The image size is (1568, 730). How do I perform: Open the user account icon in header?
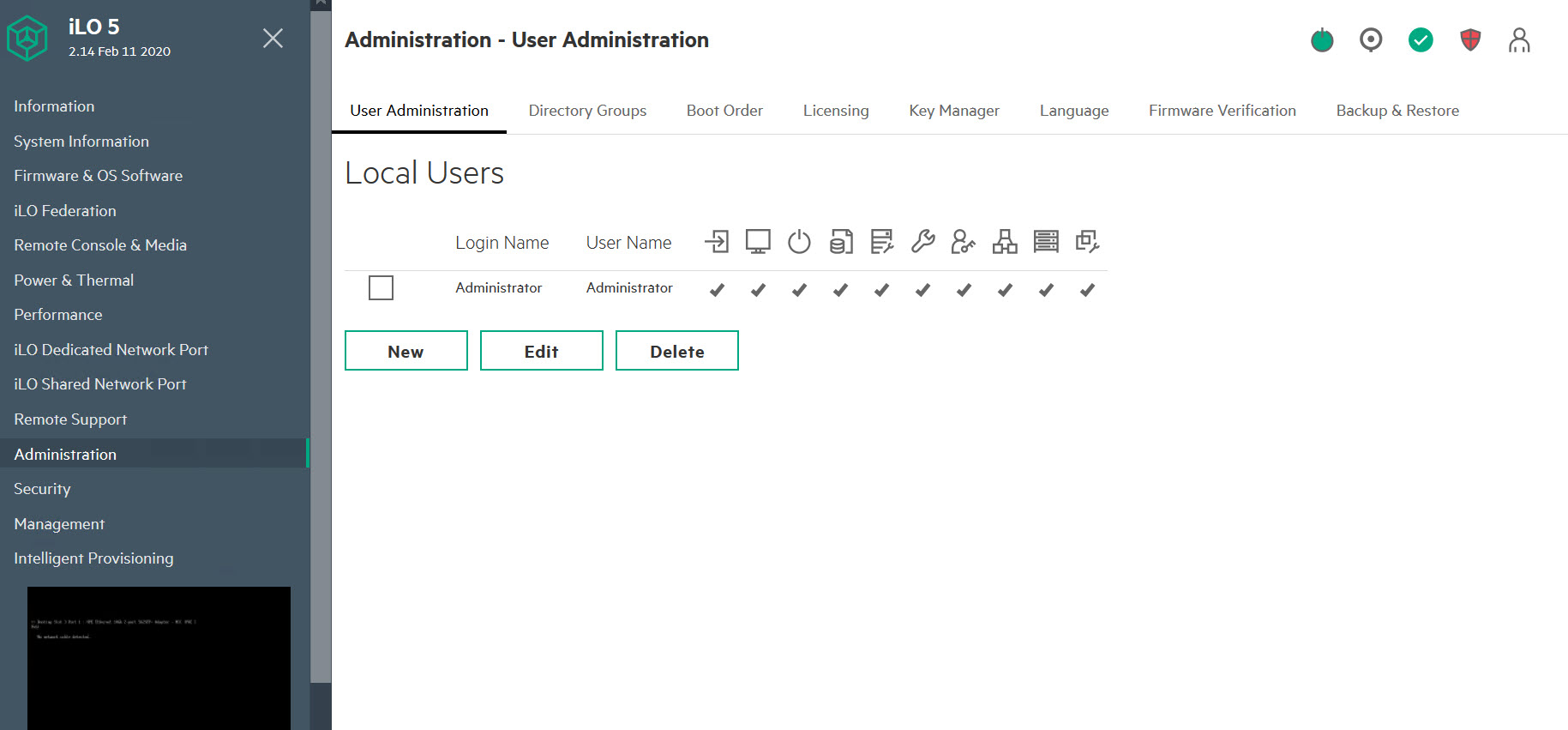coord(1519,40)
